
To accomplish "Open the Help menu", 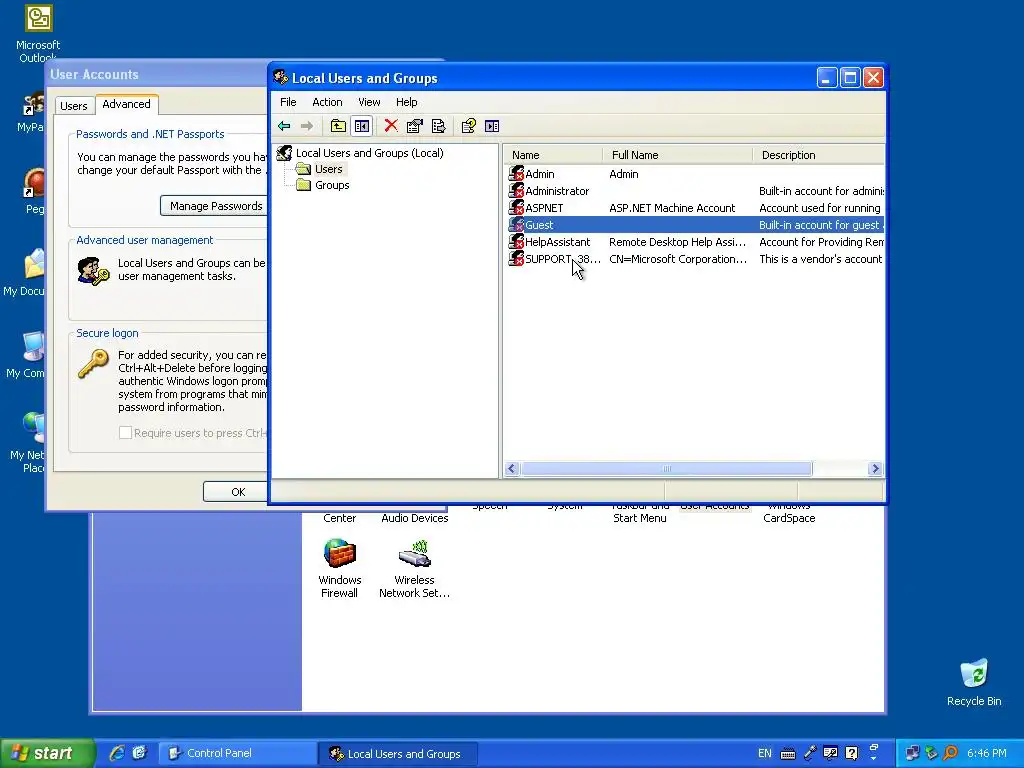I will pyautogui.click(x=406, y=102).
